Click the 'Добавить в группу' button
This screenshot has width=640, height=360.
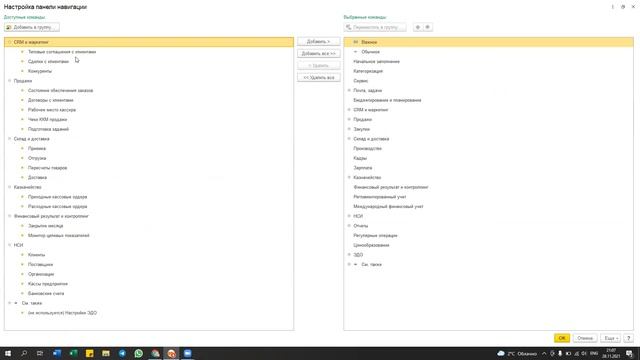pyautogui.click(x=31, y=27)
